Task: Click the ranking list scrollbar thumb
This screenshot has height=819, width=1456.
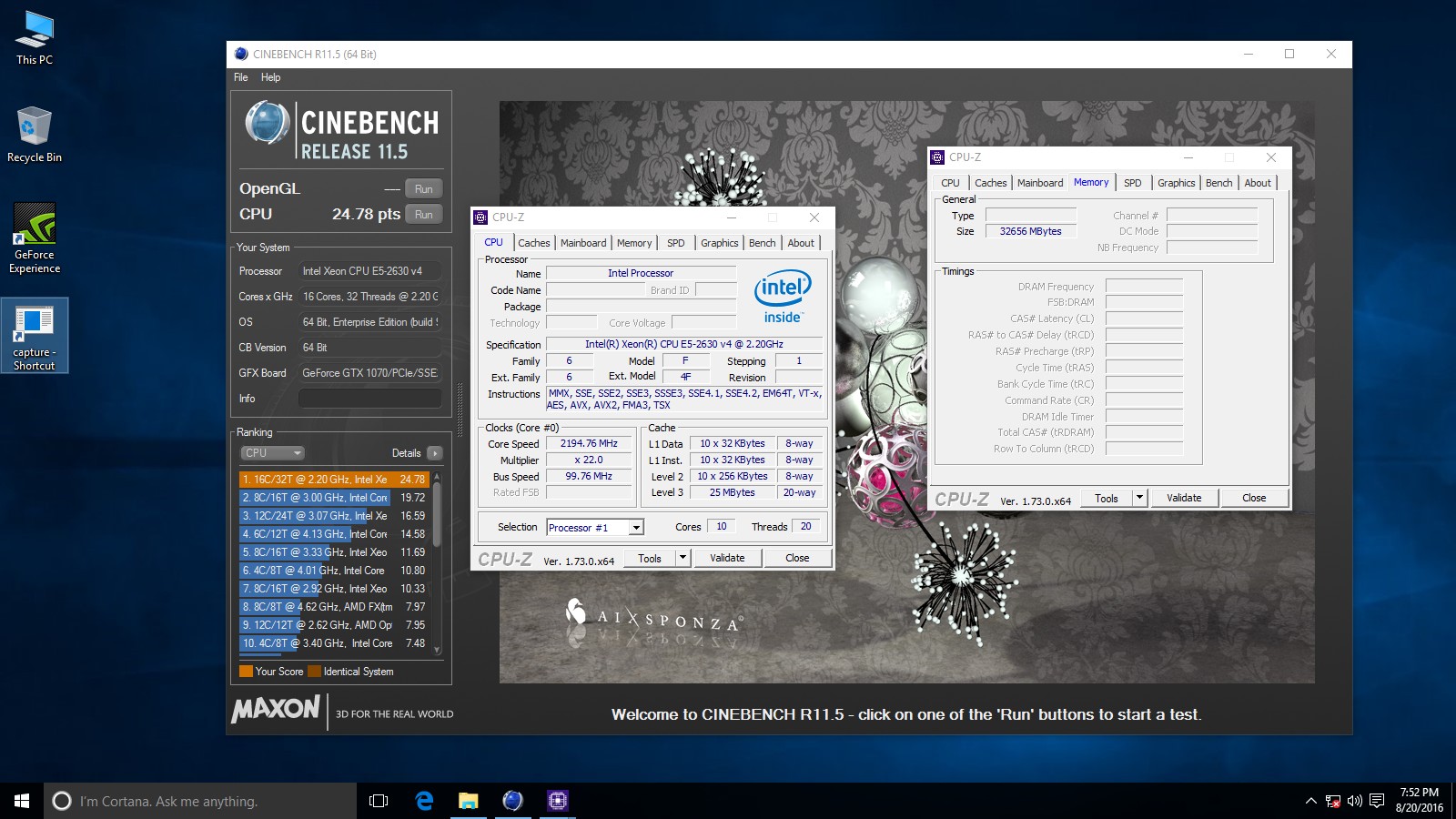Action: (x=437, y=514)
